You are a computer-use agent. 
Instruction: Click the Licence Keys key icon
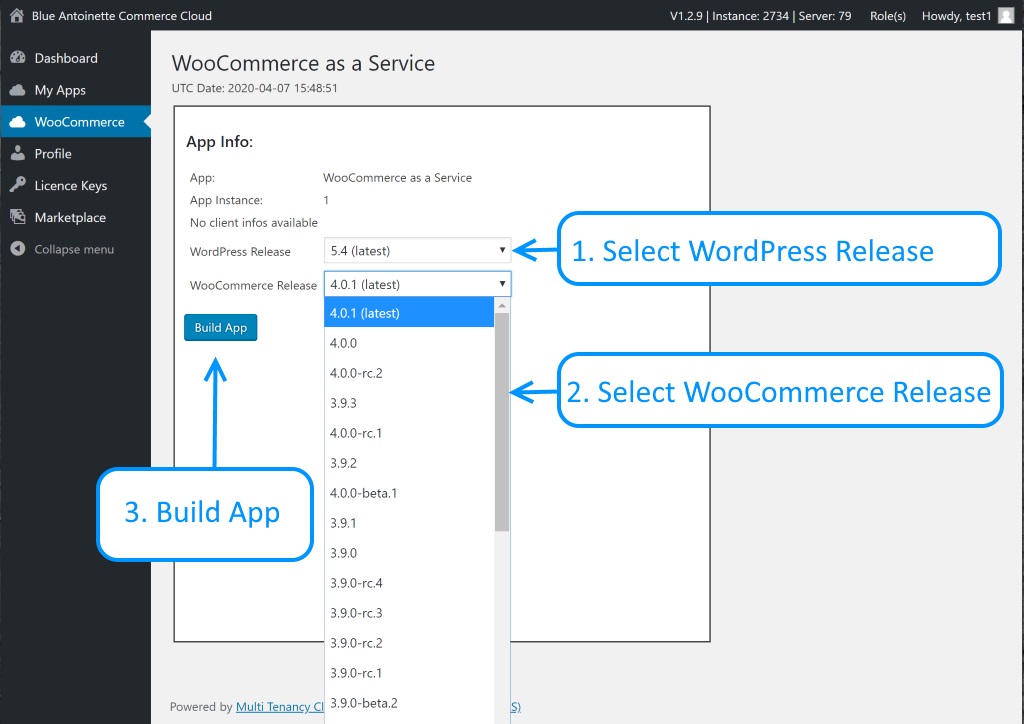pyautogui.click(x=18, y=185)
